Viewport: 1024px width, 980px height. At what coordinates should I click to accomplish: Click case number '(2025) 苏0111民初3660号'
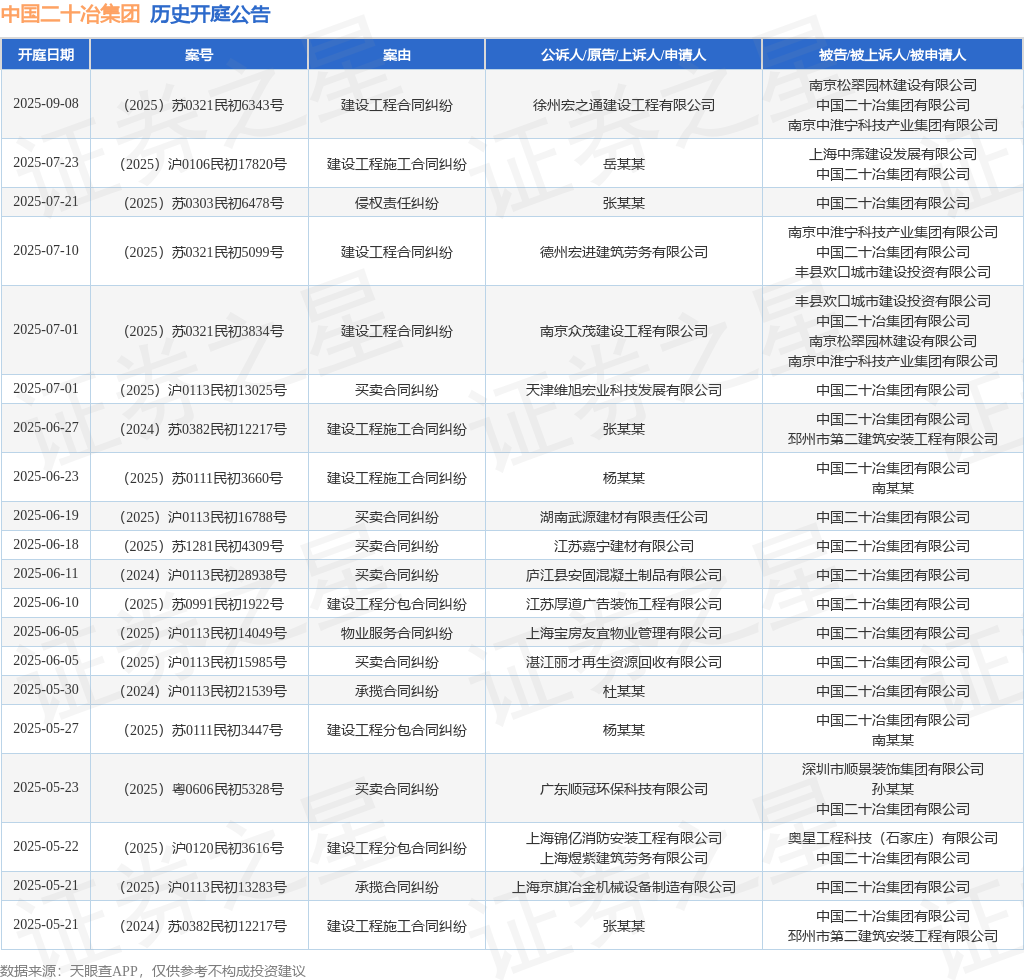click(203, 478)
